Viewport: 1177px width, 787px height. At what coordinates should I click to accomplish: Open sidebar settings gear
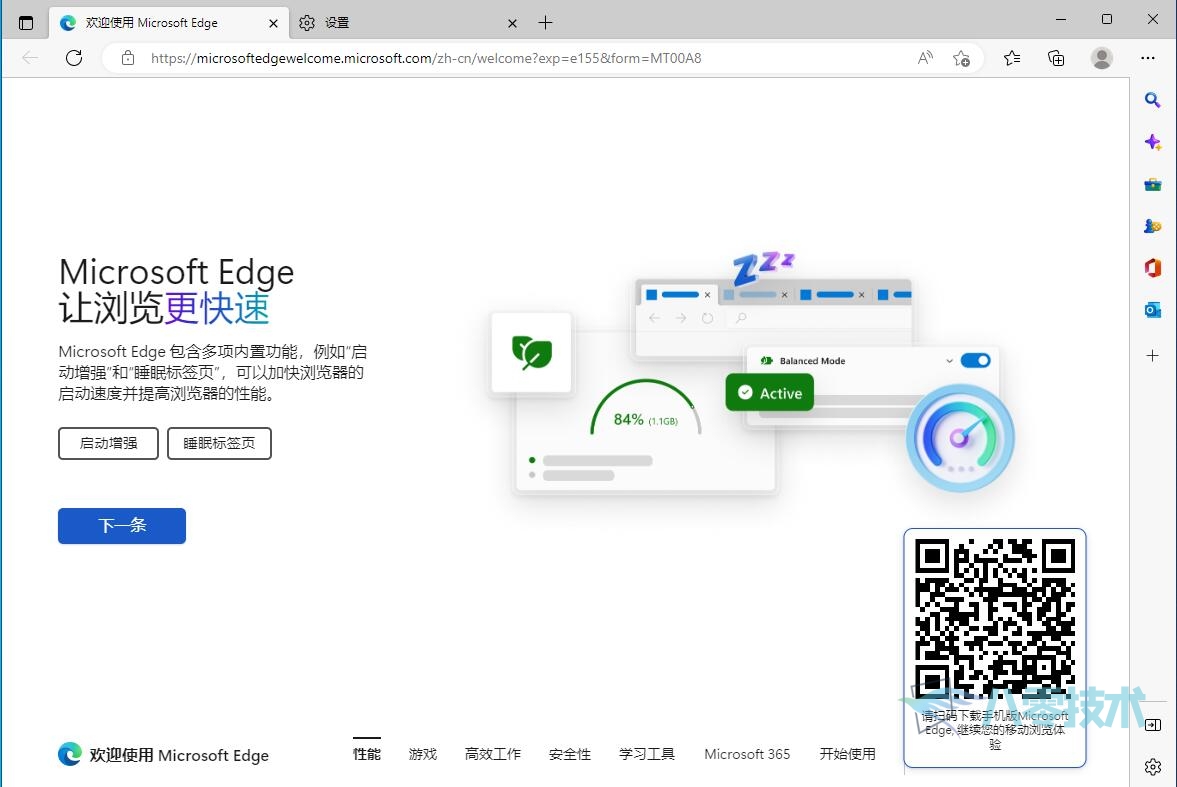click(1152, 767)
